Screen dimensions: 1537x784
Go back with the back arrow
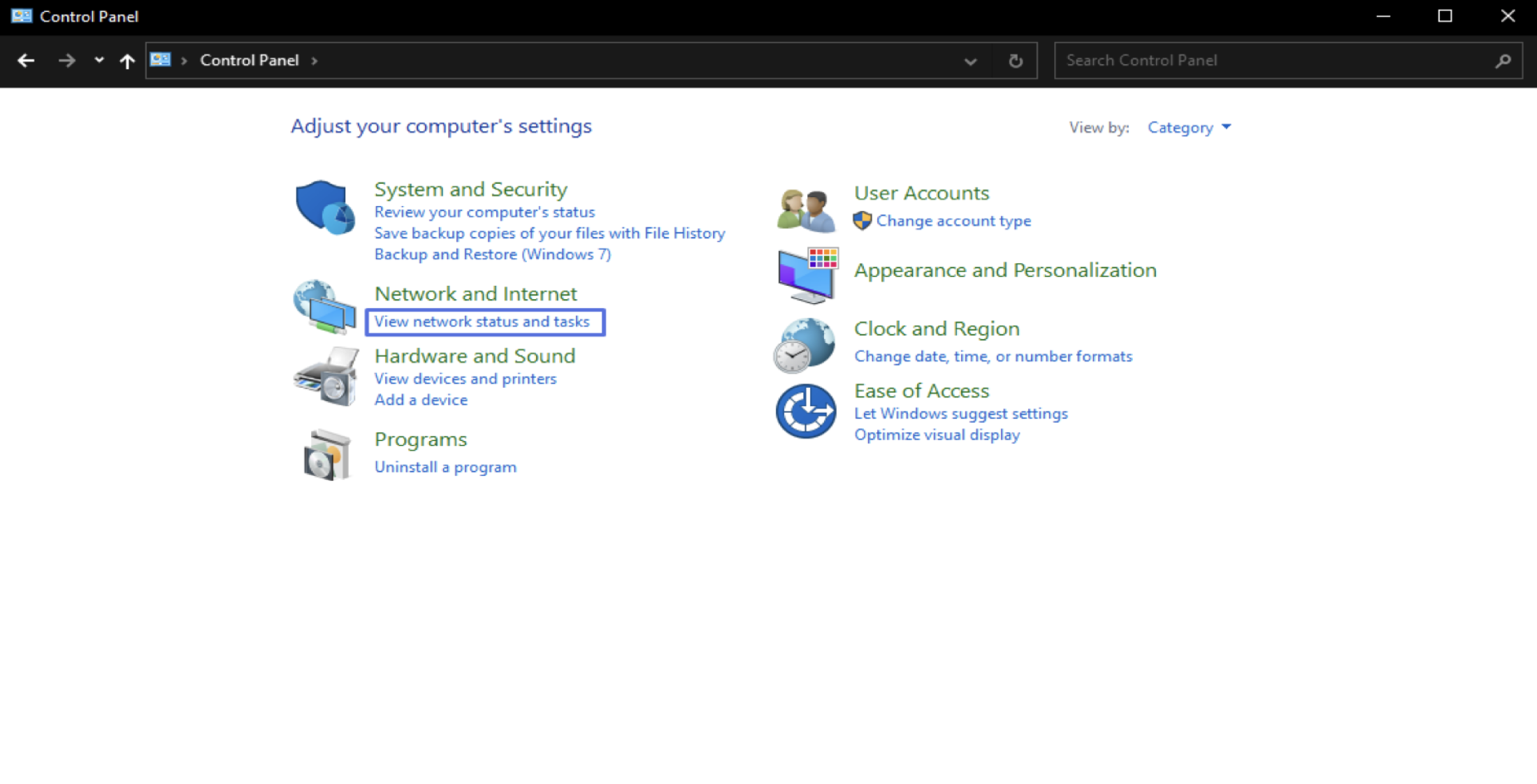[x=26, y=61]
